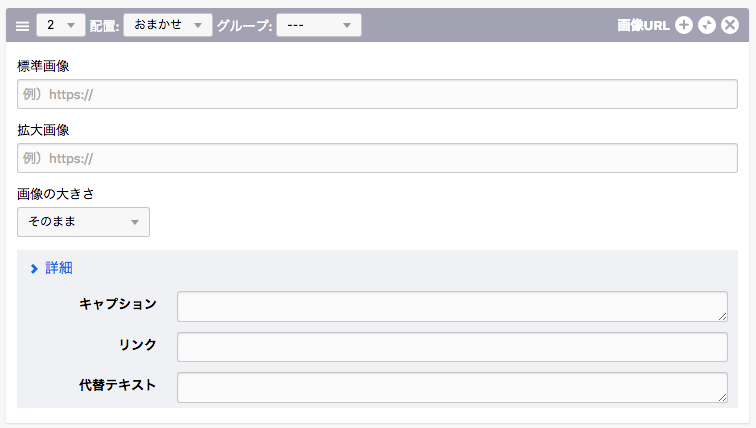This screenshot has width=756, height=428.
Task: Click the duplicate unit icon in header
Action: click(707, 26)
